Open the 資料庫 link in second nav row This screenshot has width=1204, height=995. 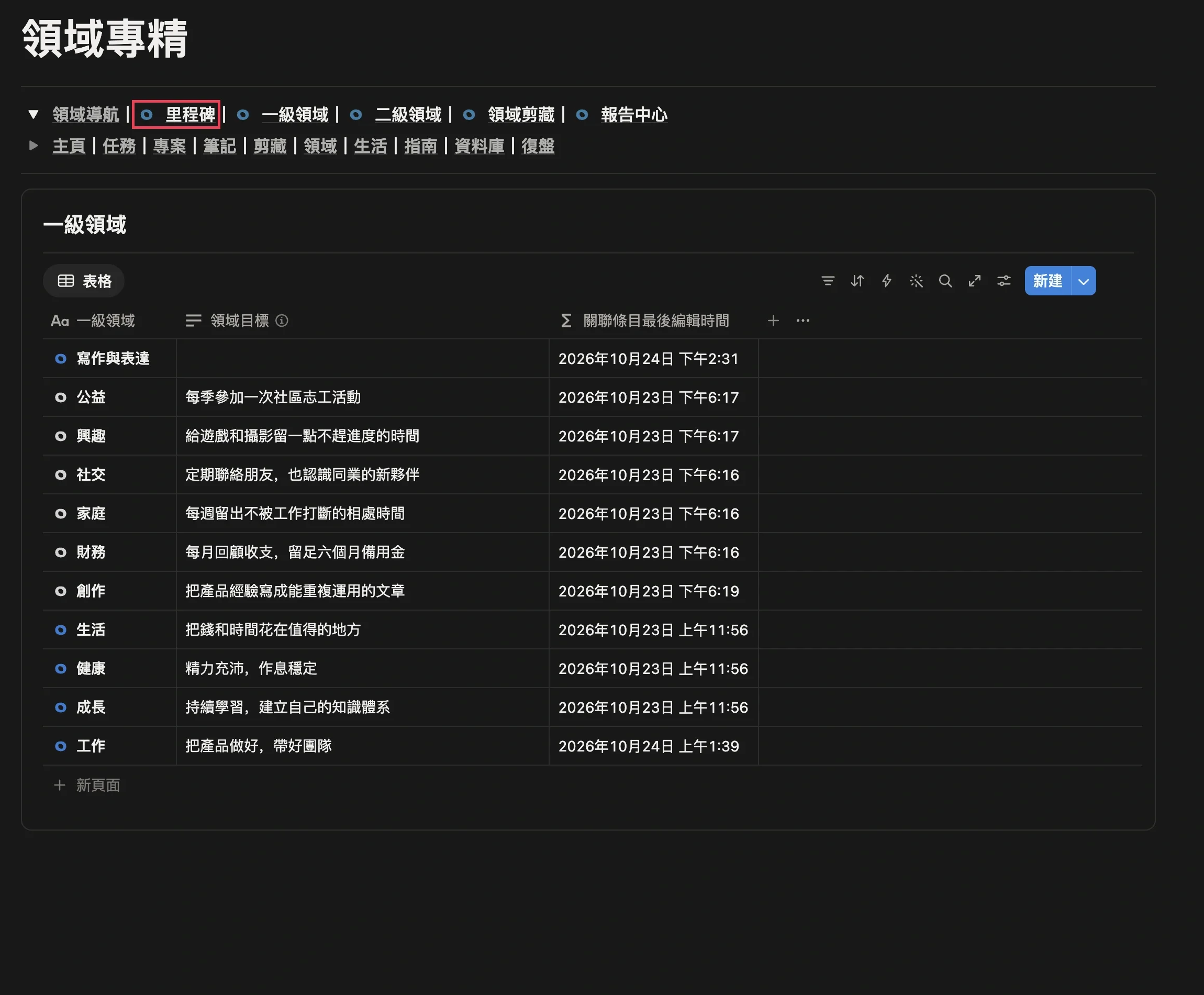coord(480,146)
